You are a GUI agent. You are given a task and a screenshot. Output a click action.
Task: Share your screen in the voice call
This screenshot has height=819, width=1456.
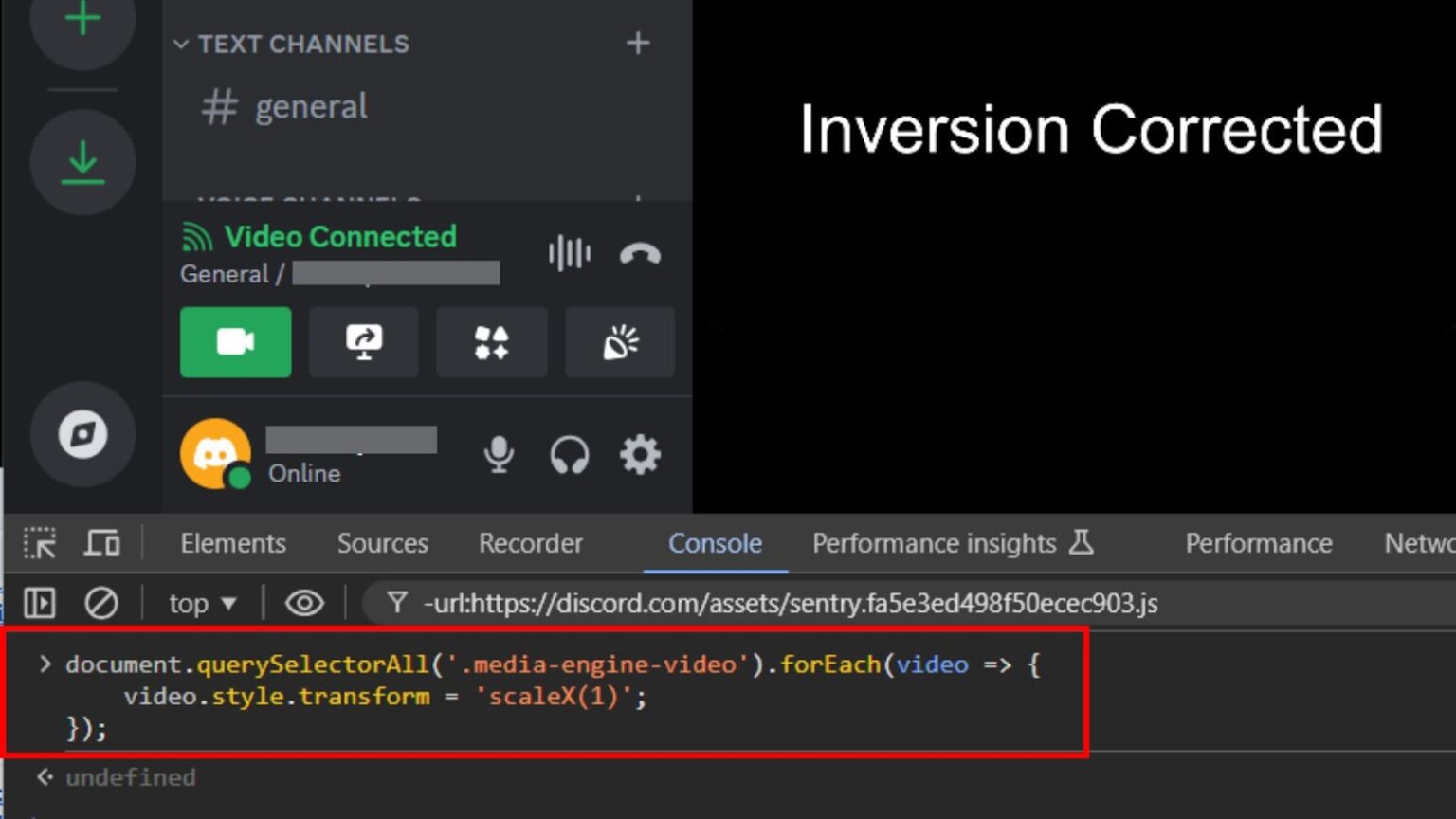[x=364, y=342]
